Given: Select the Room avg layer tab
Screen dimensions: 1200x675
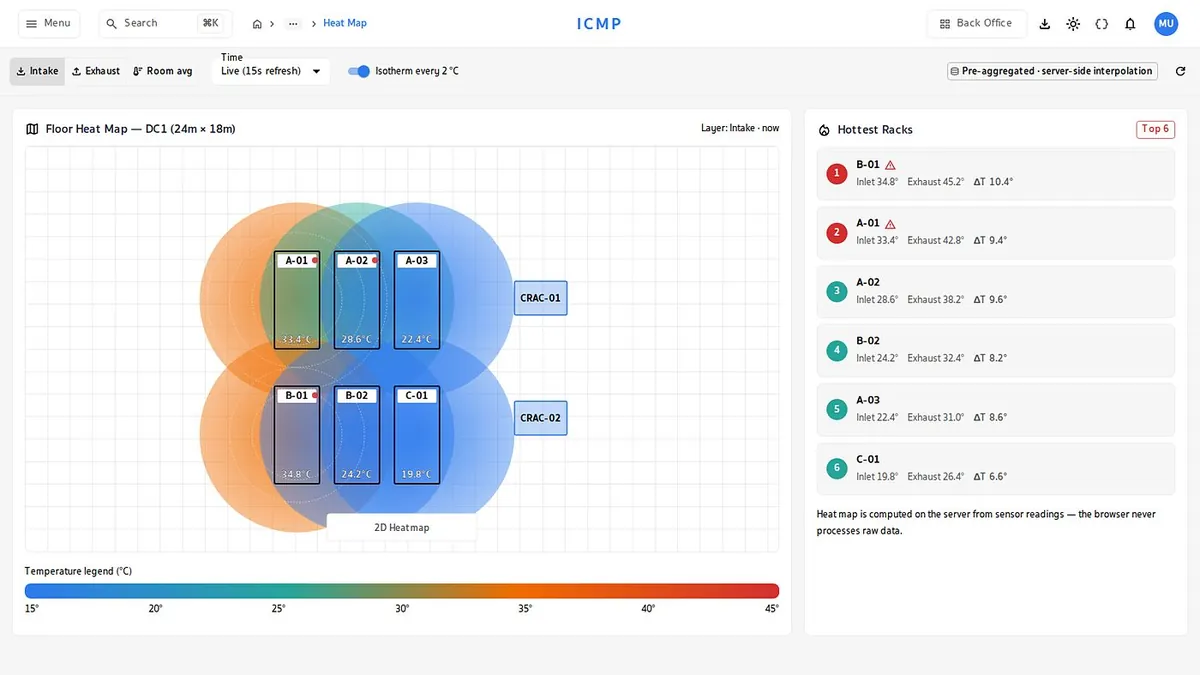Looking at the screenshot, I should click(162, 71).
